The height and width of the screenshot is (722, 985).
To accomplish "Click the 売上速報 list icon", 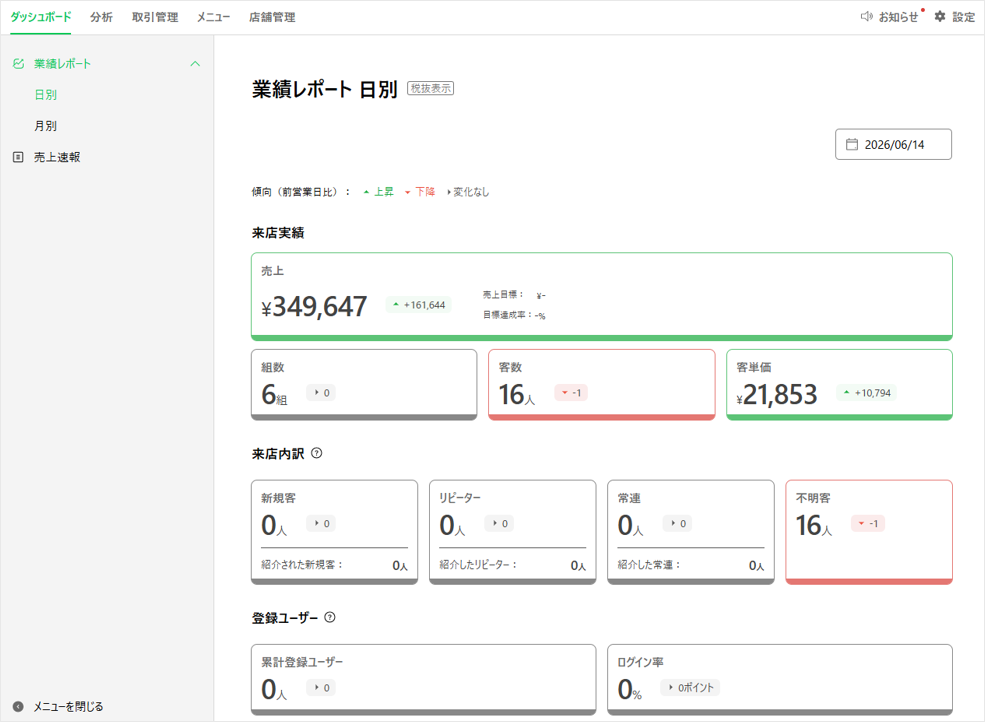I will click(18, 157).
